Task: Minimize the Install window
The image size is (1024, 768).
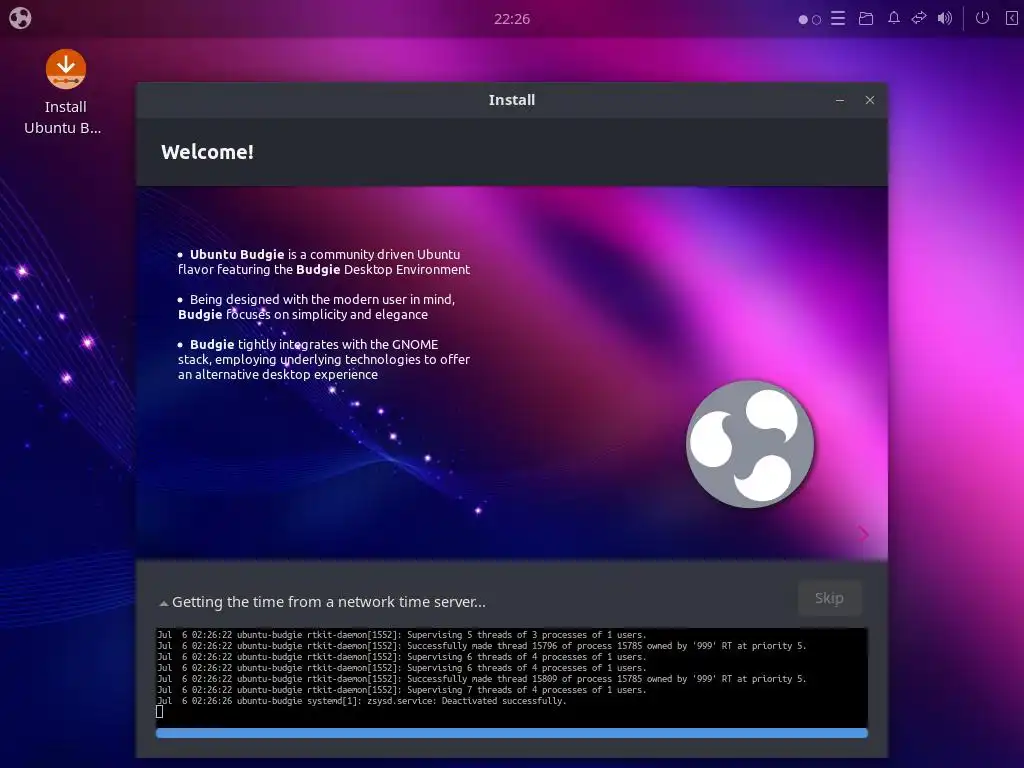Action: 840,101
